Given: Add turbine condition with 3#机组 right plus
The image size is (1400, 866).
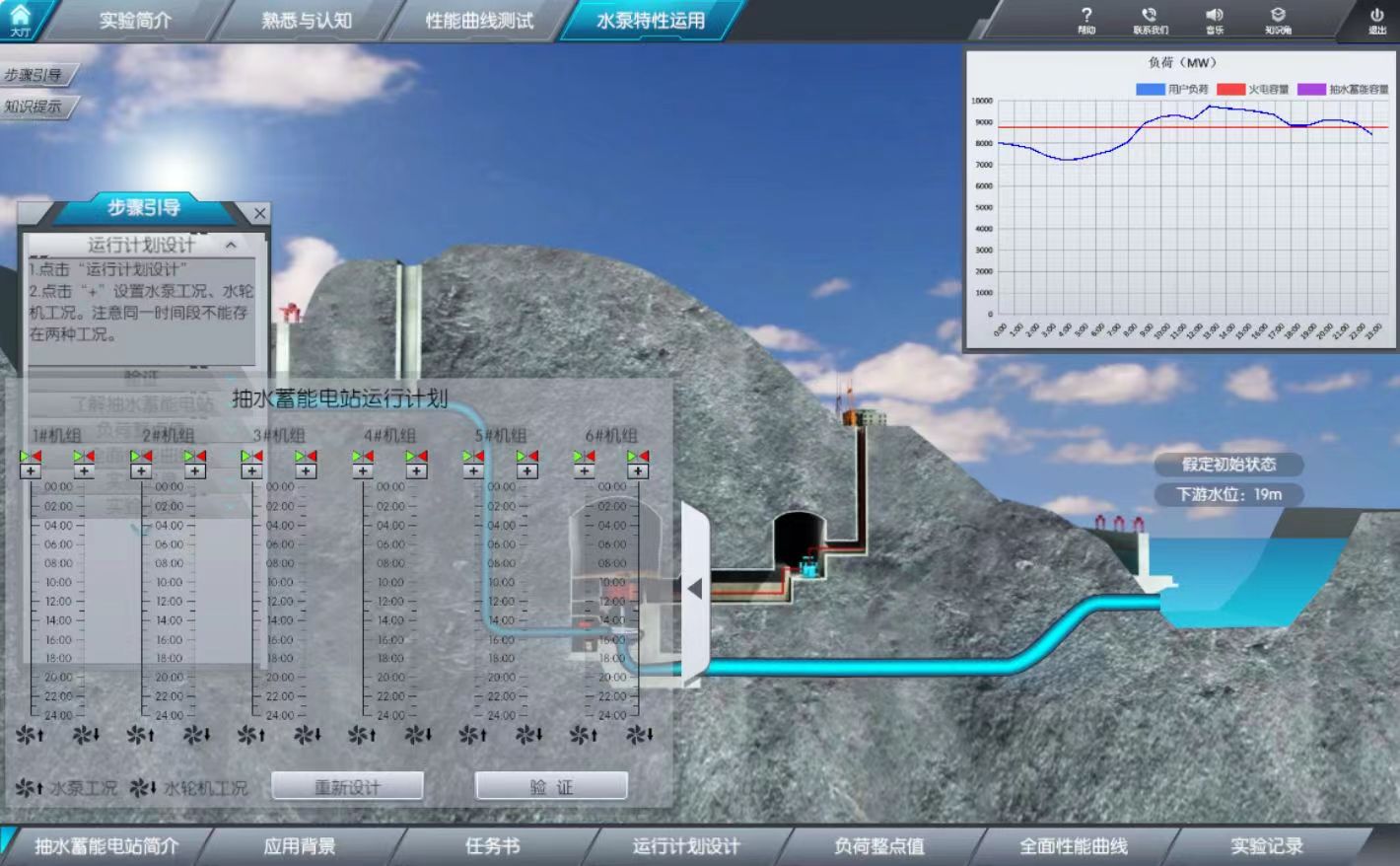Looking at the screenshot, I should pos(306,471).
